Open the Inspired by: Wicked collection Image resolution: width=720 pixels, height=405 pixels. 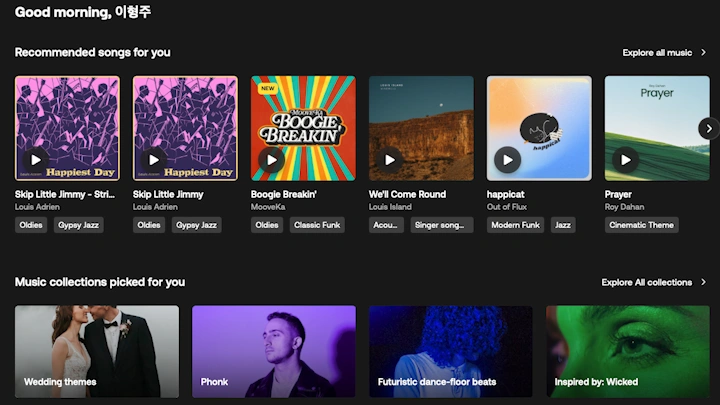pos(627,351)
